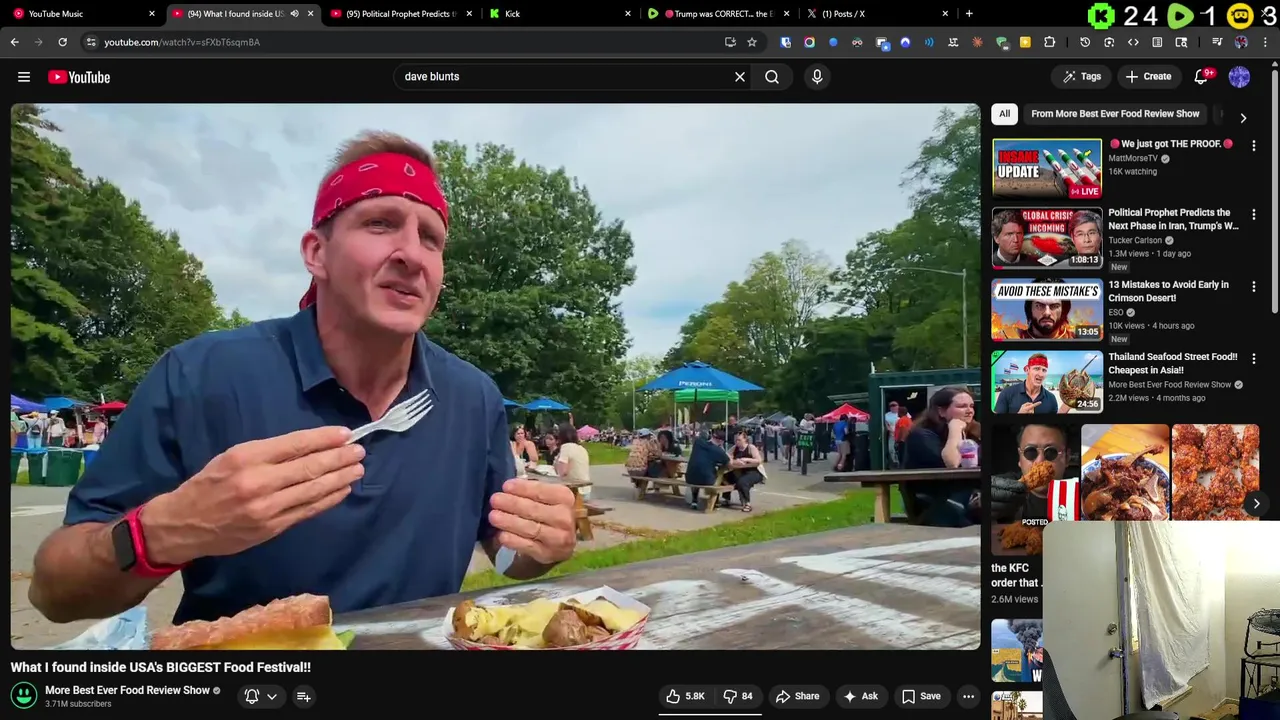This screenshot has height=720, width=1280.
Task: Switch to the Posts / X tab
Action: point(876,14)
